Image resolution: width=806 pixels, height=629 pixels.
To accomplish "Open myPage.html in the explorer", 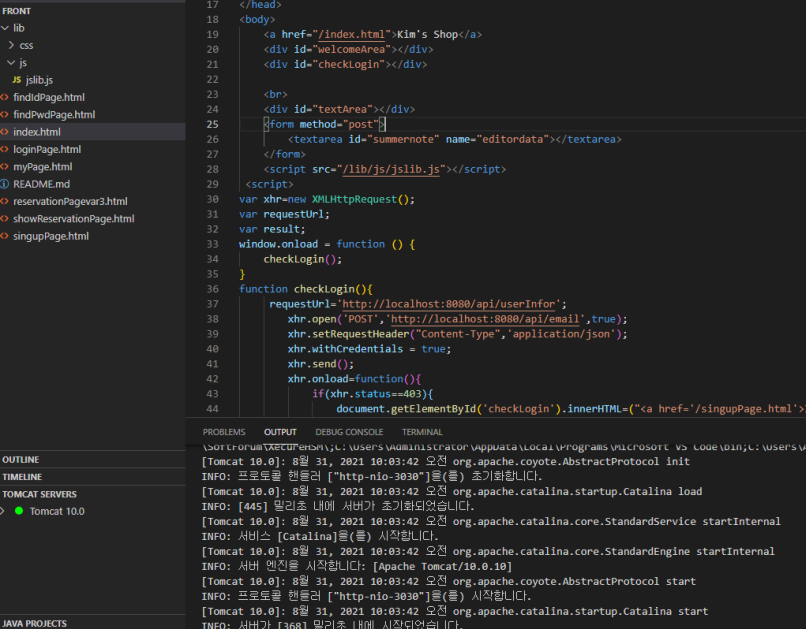I will pyautogui.click(x=43, y=167).
